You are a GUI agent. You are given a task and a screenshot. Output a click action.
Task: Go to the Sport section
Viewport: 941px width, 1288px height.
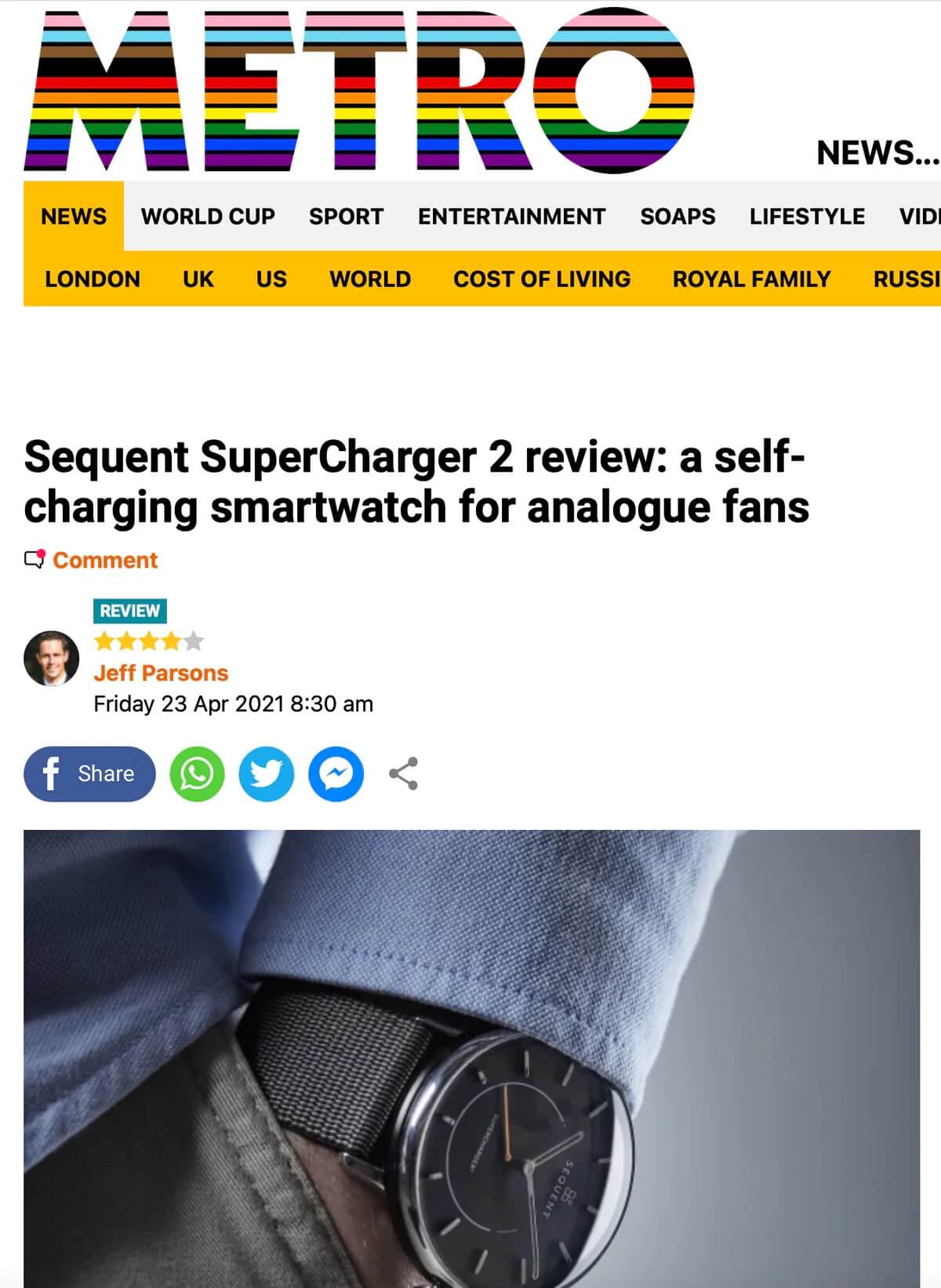click(346, 216)
